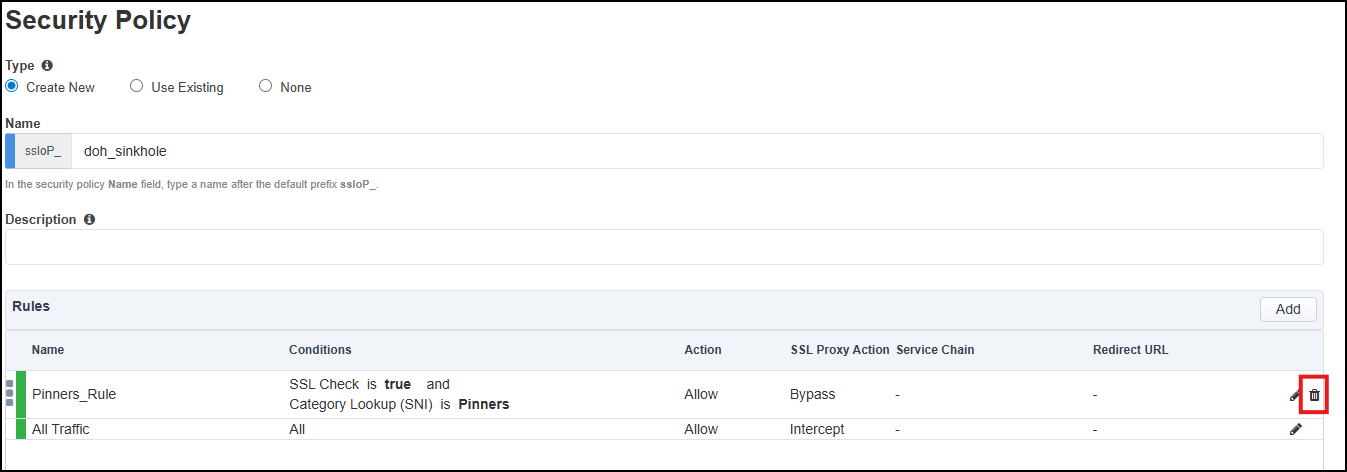Click the Redirect URL column header
The height and width of the screenshot is (472, 1347).
1130,350
